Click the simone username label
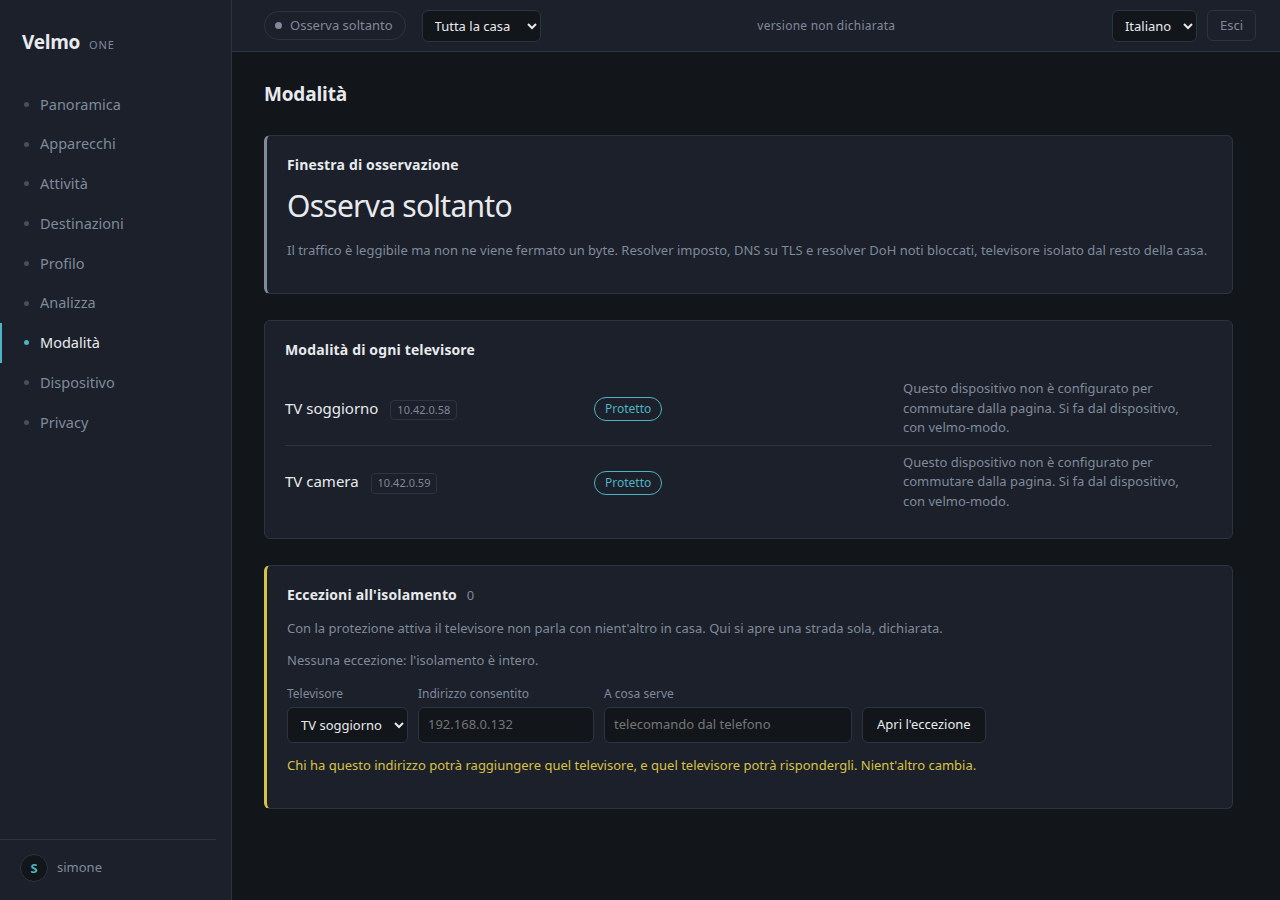Image resolution: width=1280 pixels, height=900 pixels. [x=79, y=868]
